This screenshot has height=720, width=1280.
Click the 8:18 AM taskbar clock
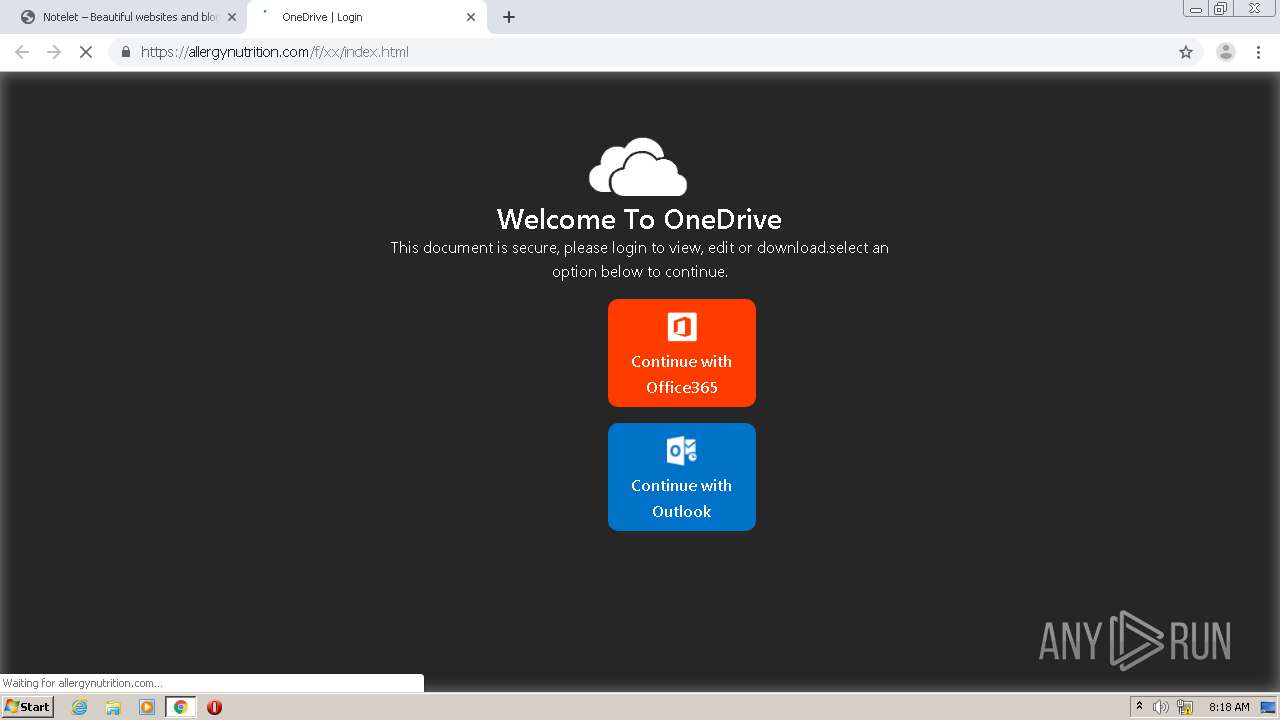pyautogui.click(x=1229, y=707)
